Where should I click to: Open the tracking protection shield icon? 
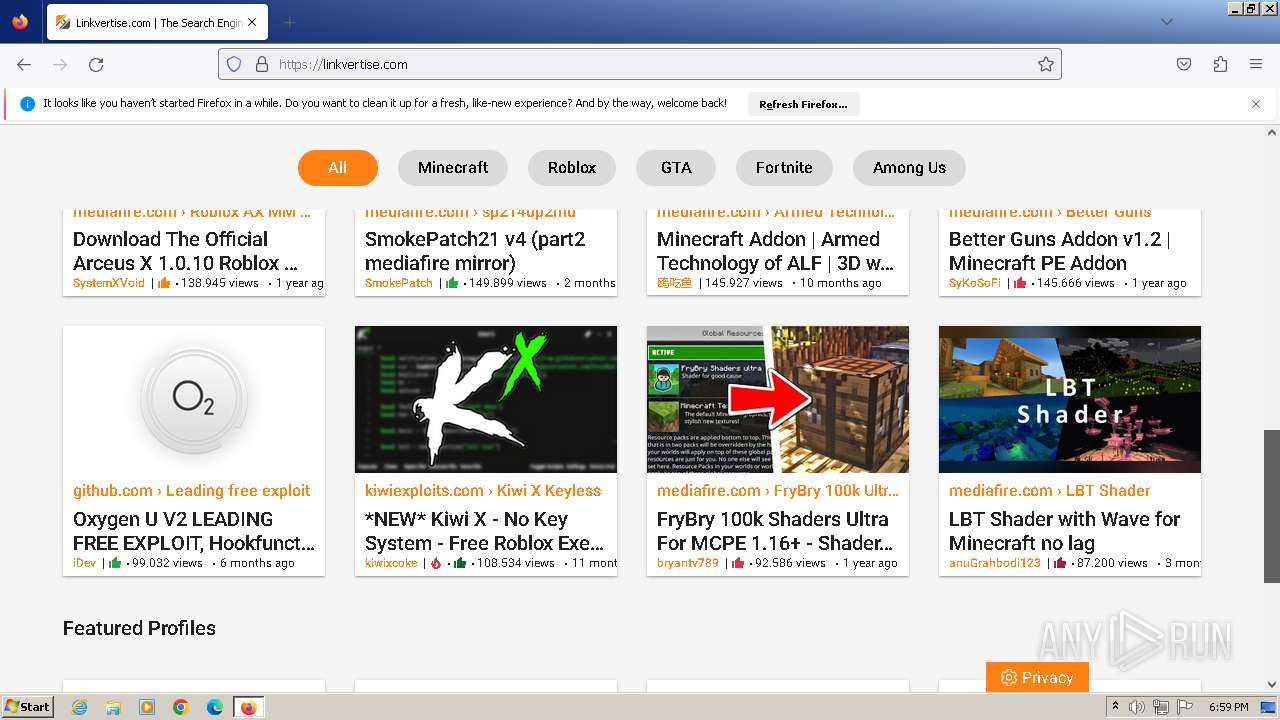pos(234,64)
